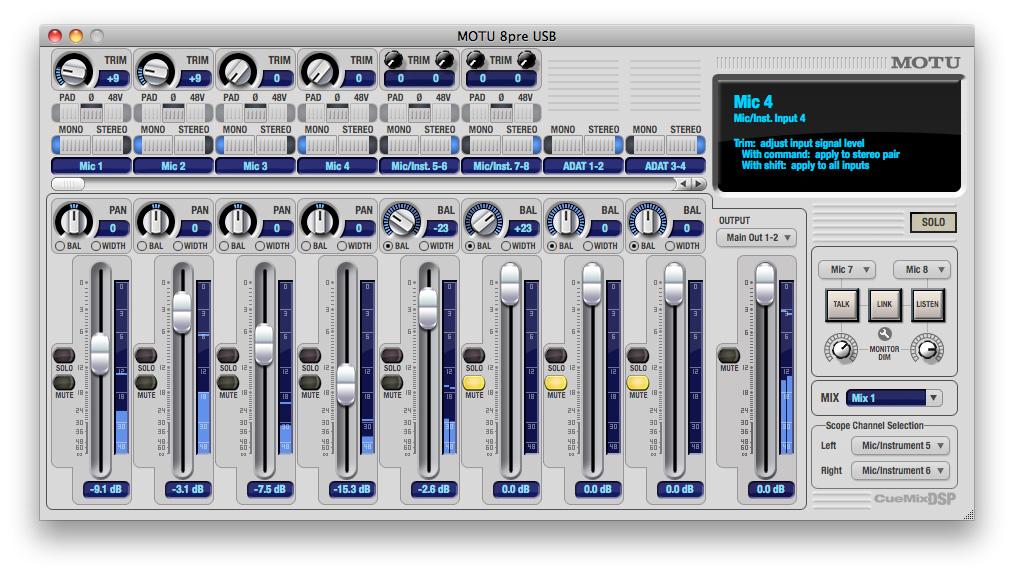Click the Mic 4 trim knob
The height and width of the screenshot is (575, 1014).
coord(318,70)
